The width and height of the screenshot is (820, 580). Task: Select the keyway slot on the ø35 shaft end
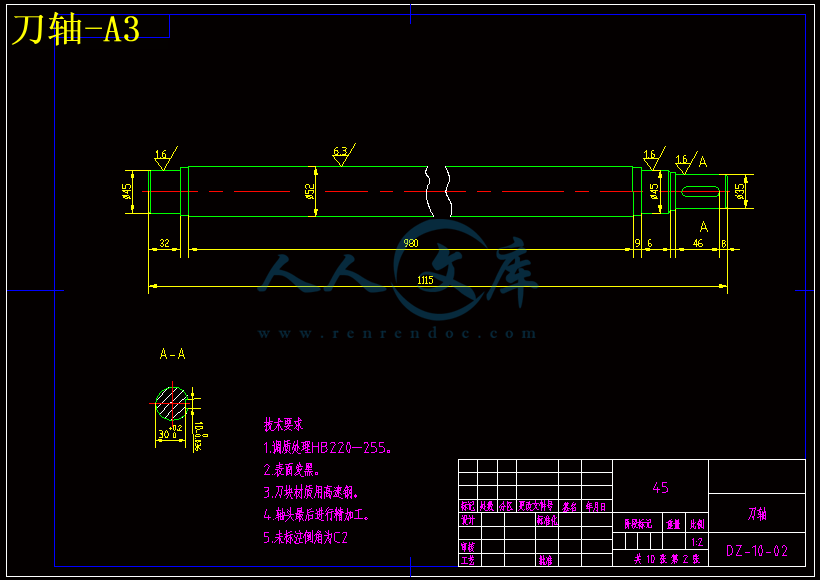point(700,191)
